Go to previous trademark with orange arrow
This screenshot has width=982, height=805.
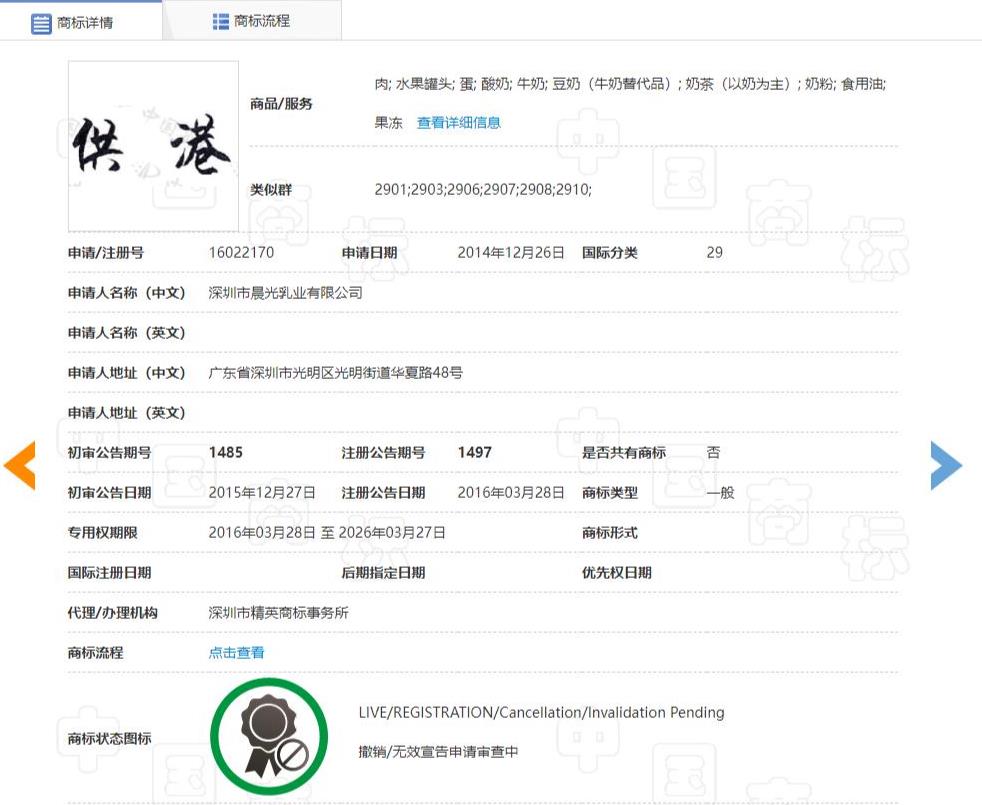pyautogui.click(x=20, y=465)
